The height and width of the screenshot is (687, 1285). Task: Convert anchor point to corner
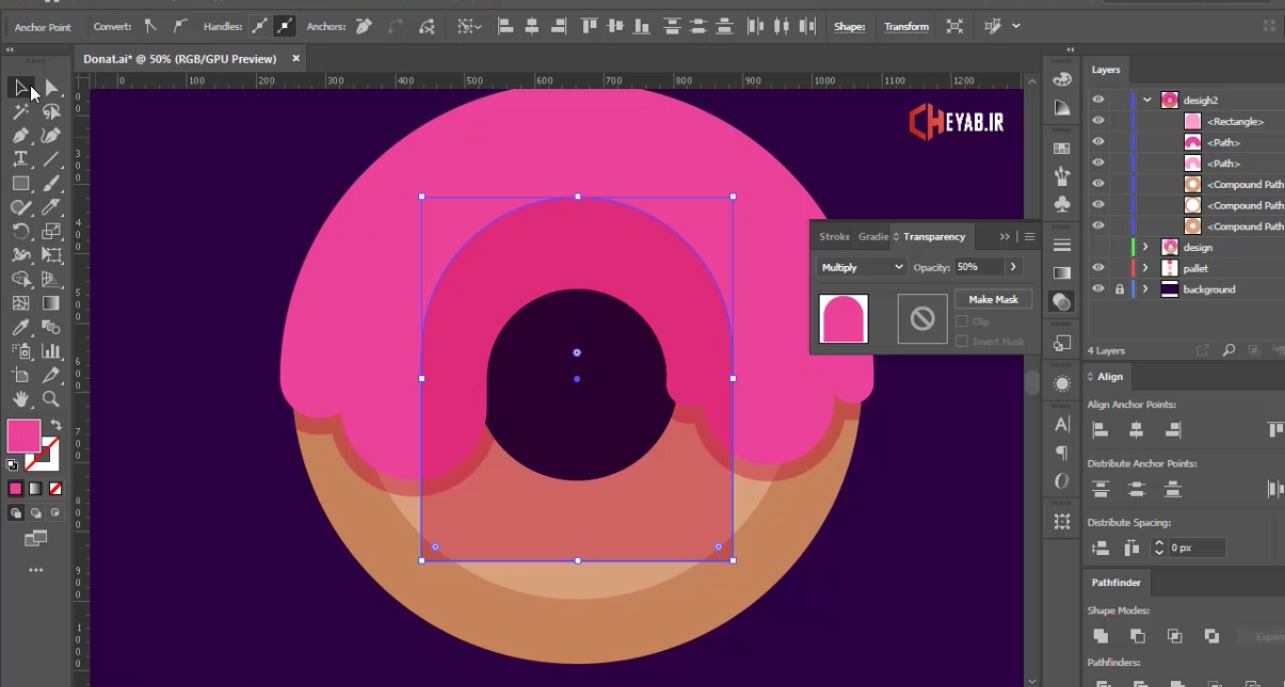click(150, 27)
